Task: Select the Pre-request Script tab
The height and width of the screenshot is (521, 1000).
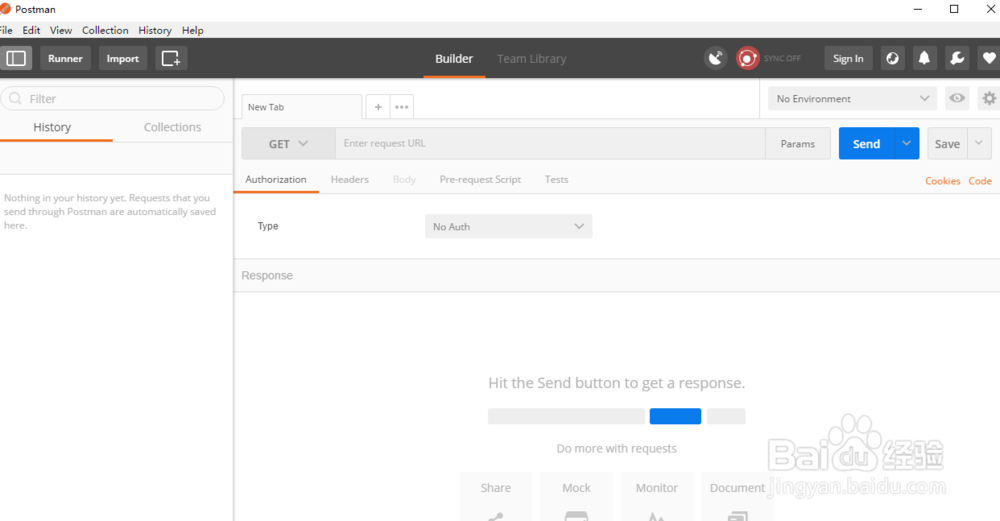Action: (x=480, y=180)
